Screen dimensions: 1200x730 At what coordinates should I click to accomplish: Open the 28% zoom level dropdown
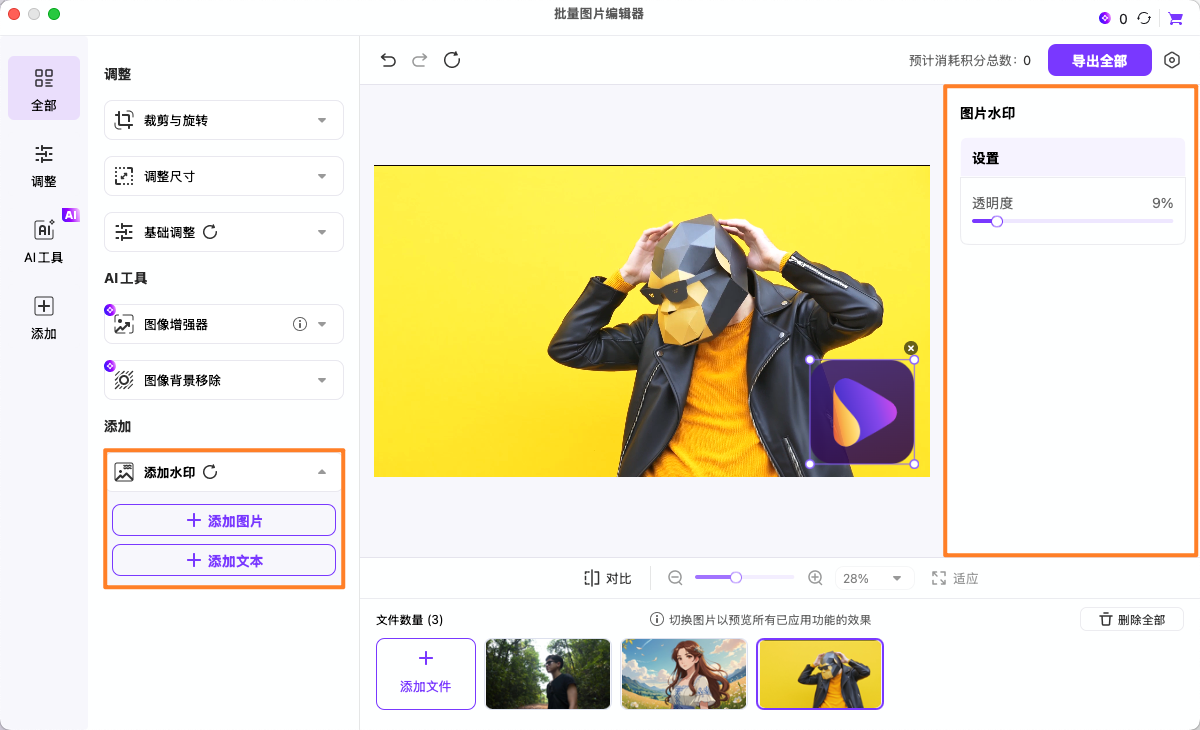874,578
